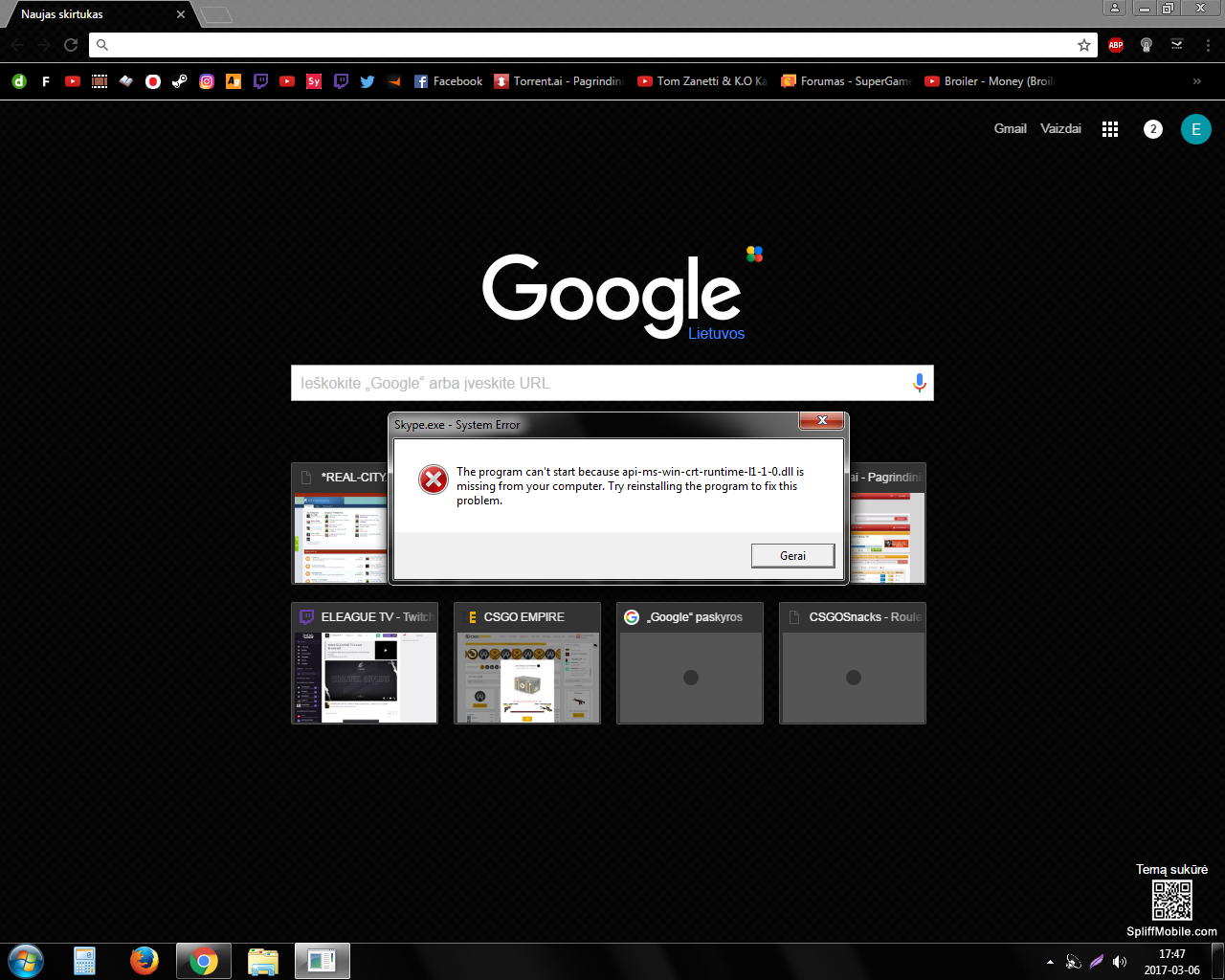Open the Forumas - SuperGame bookmark
Viewport: 1225px width, 980px height.
pyautogui.click(x=846, y=81)
